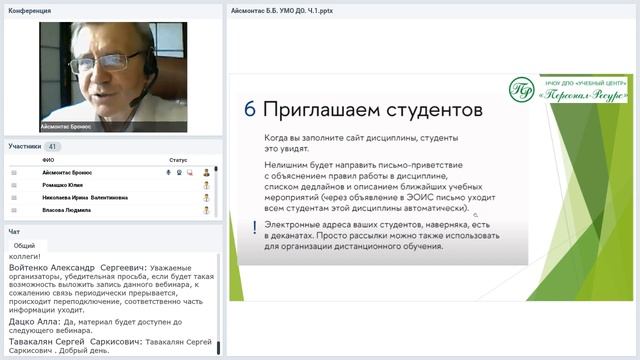Select participant name 'Власова Людмила'

[67, 210]
